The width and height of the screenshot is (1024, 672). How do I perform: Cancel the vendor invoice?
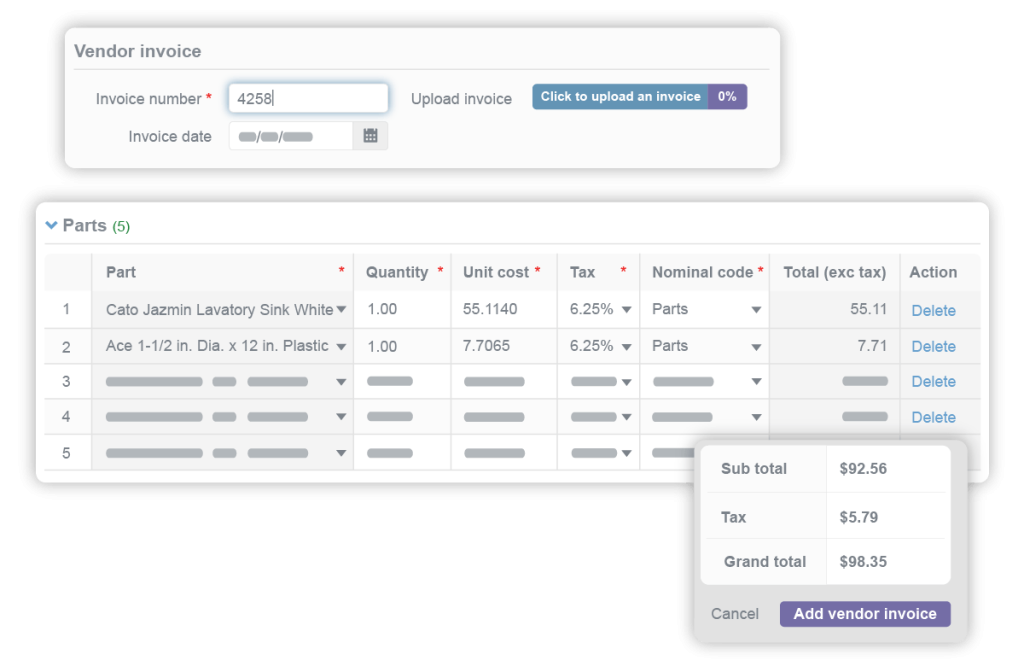point(735,614)
